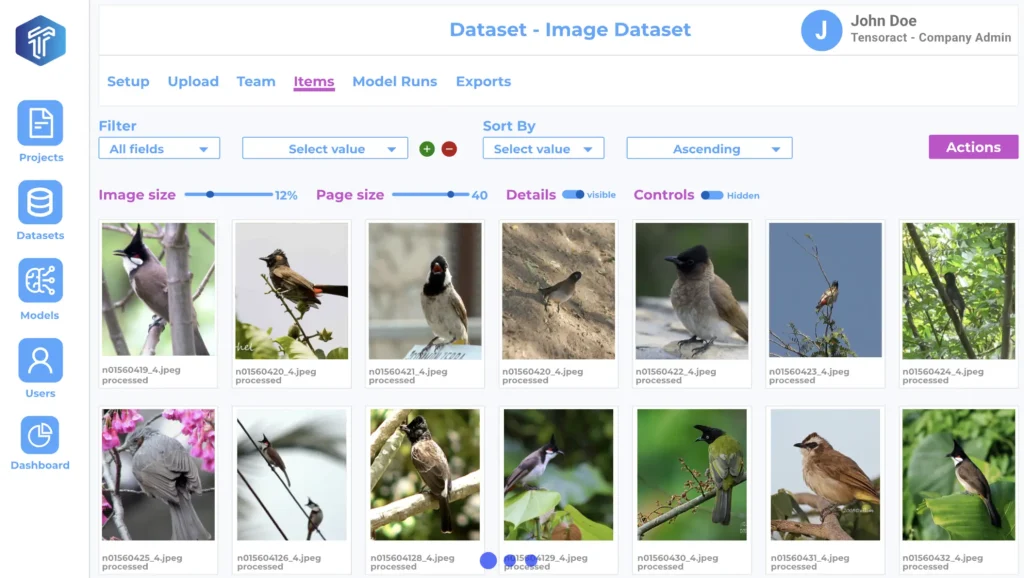Click the Tensoract logo
Screen dimensions: 1024x578
click(40, 40)
